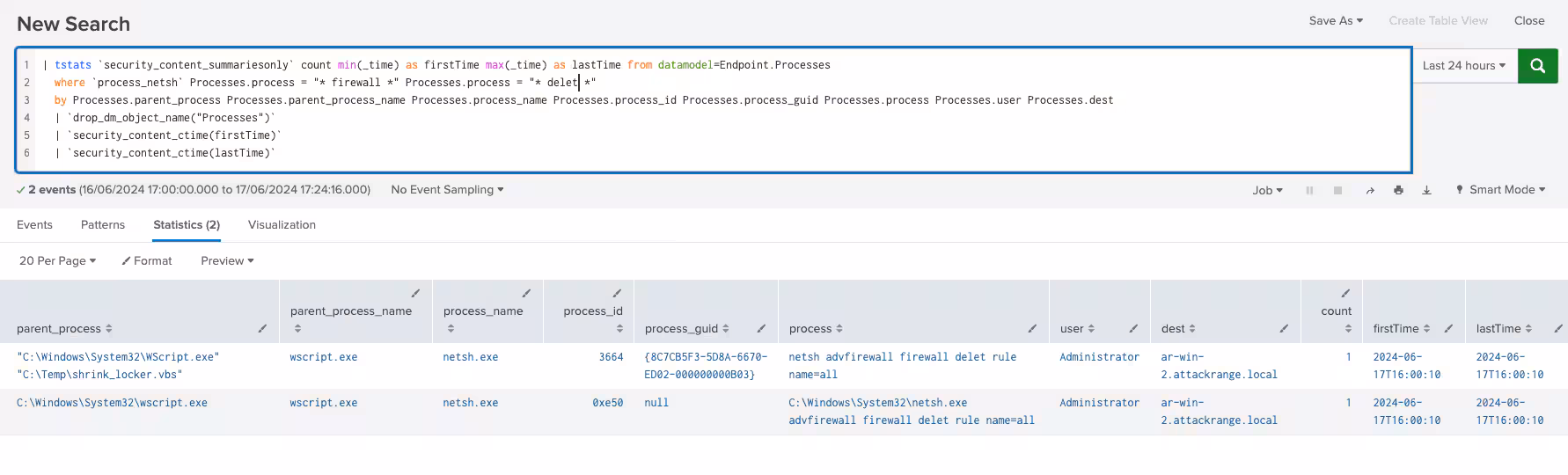This screenshot has height=475, width=1568.
Task: Click pencil edit icon on process column
Action: pyautogui.click(x=1032, y=329)
